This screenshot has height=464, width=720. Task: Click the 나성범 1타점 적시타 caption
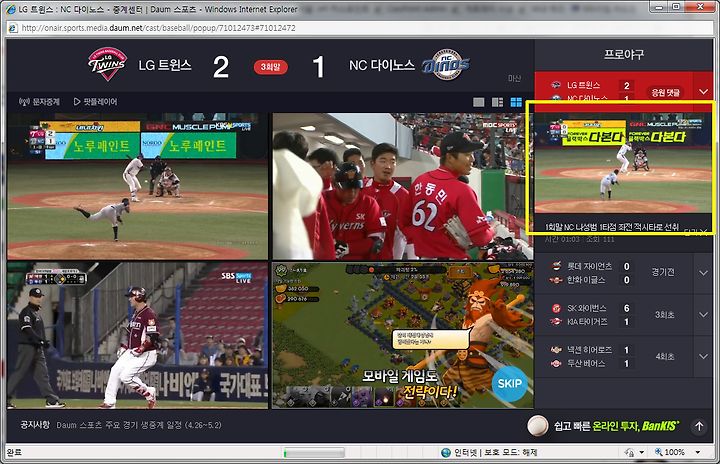tap(612, 227)
